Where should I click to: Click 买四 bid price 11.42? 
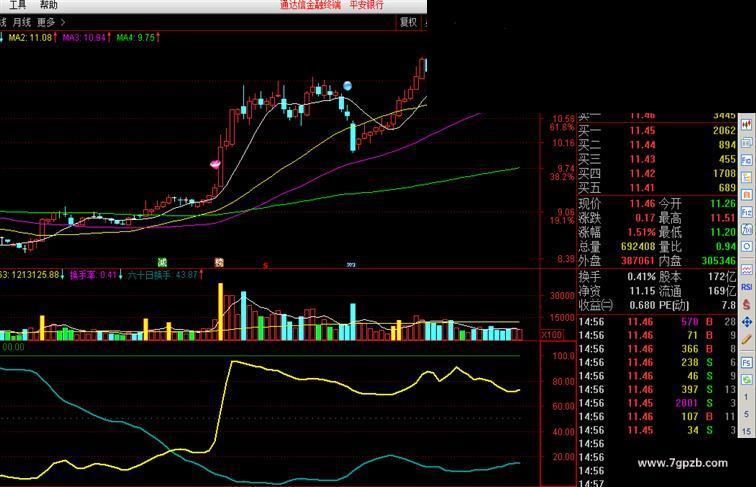pyautogui.click(x=642, y=174)
